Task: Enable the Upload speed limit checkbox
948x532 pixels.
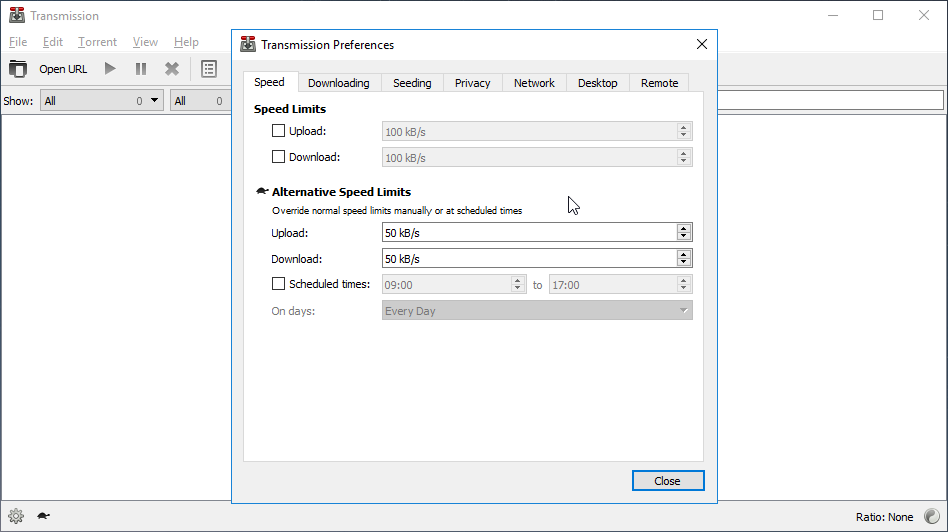Action: (x=278, y=131)
